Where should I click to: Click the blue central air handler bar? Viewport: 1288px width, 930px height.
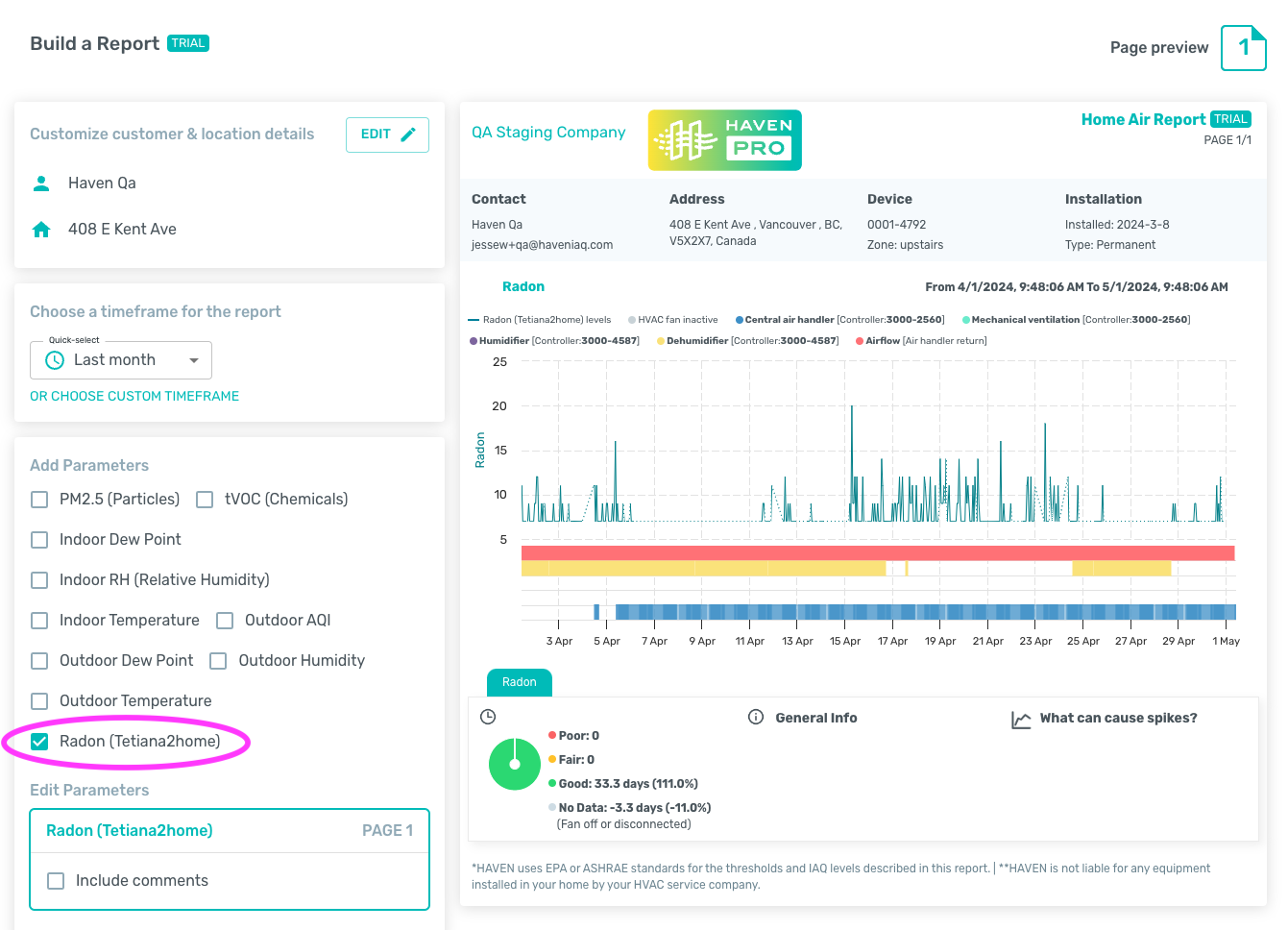point(926,612)
